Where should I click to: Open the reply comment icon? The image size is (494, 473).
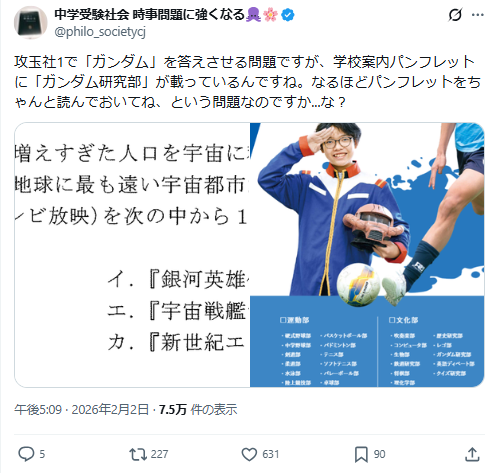pyautogui.click(x=26, y=454)
